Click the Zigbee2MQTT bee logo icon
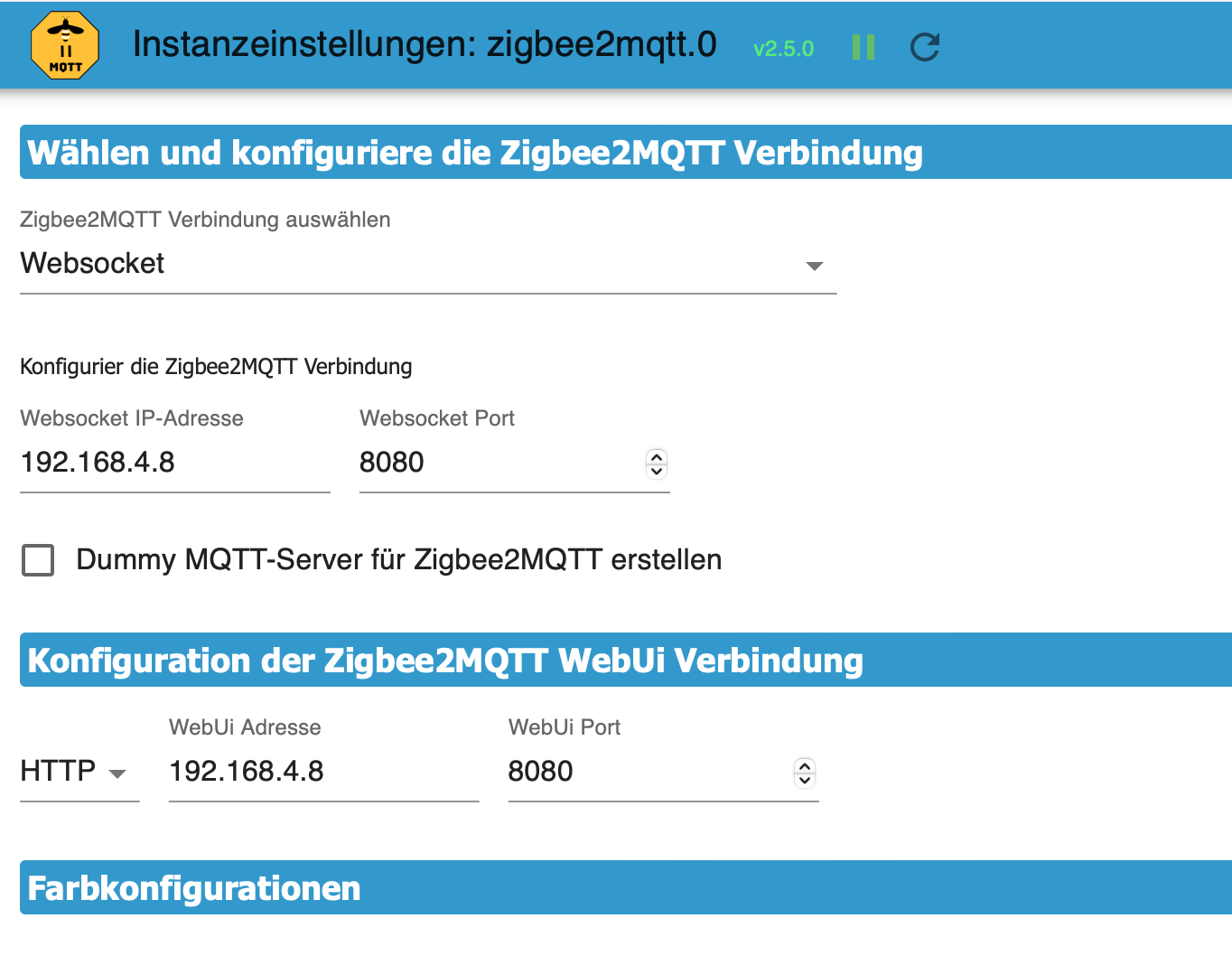Screen dimensions: 1232x956 65,45
